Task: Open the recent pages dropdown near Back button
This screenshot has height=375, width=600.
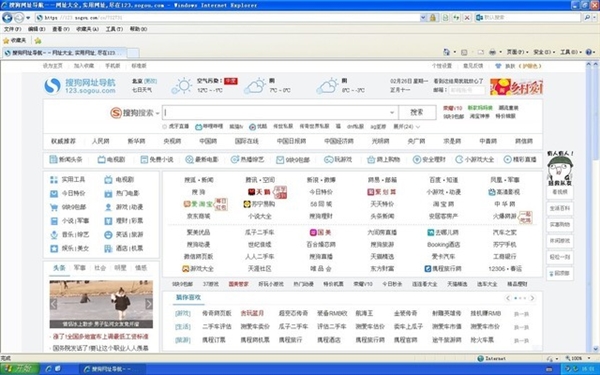Action: 28,18
